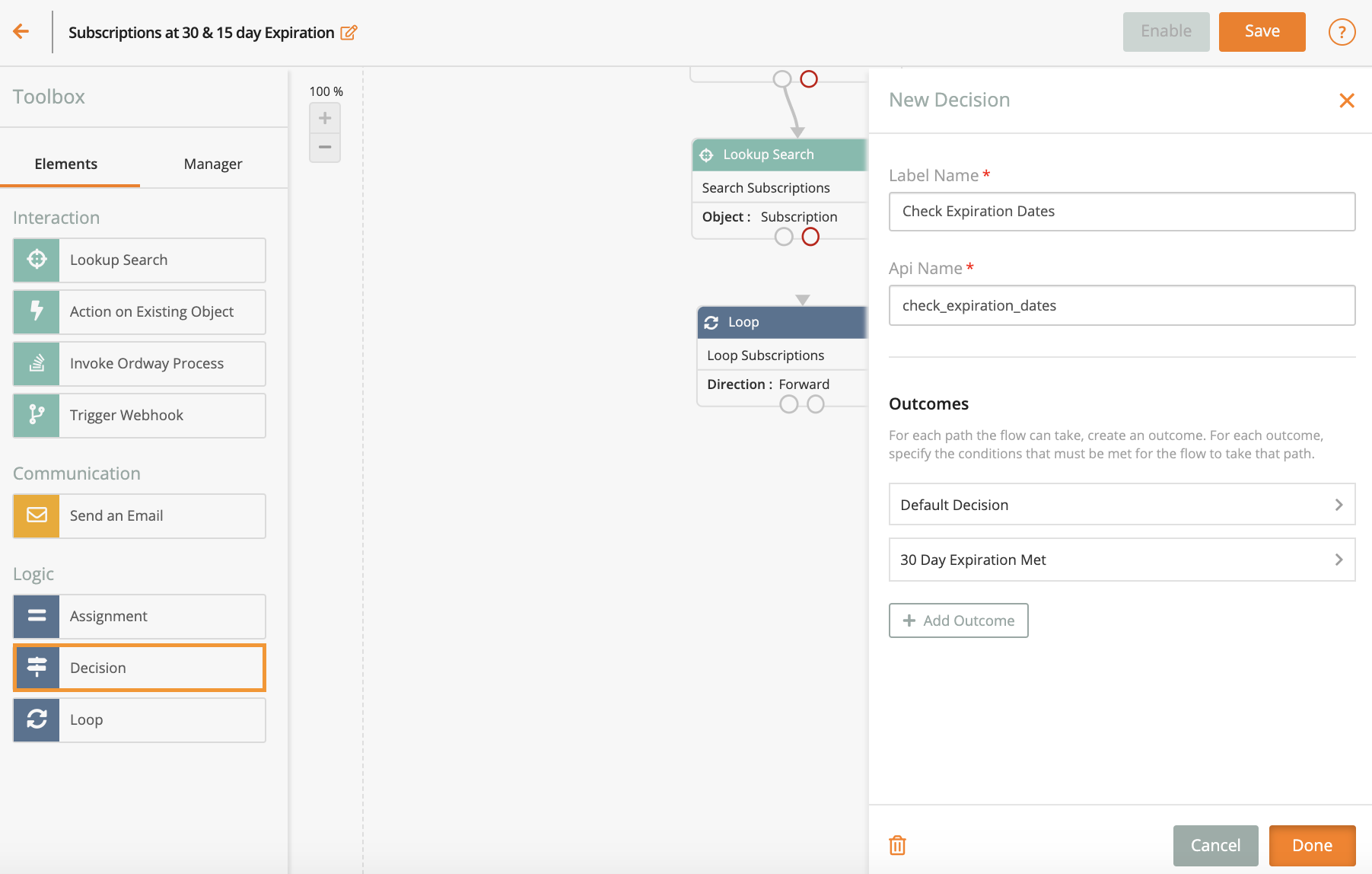Switch to the Manager tab
This screenshot has height=874, width=1372.
coord(213,164)
